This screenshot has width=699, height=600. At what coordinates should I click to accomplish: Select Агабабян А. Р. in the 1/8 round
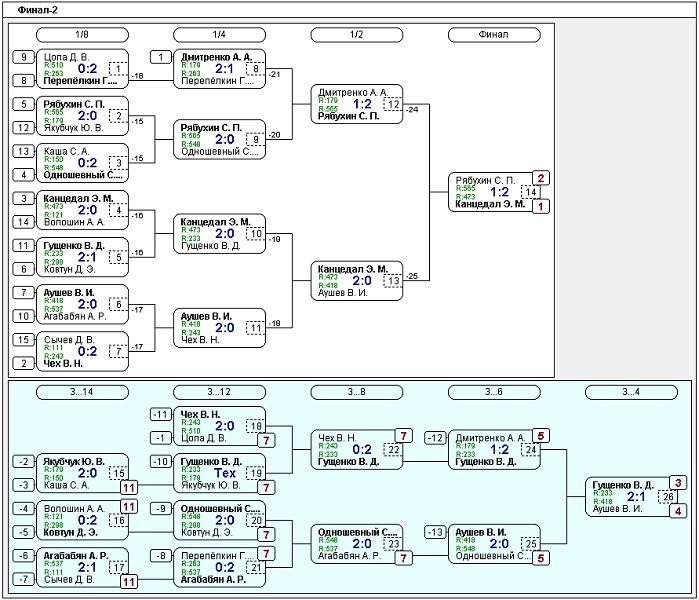coord(74,316)
